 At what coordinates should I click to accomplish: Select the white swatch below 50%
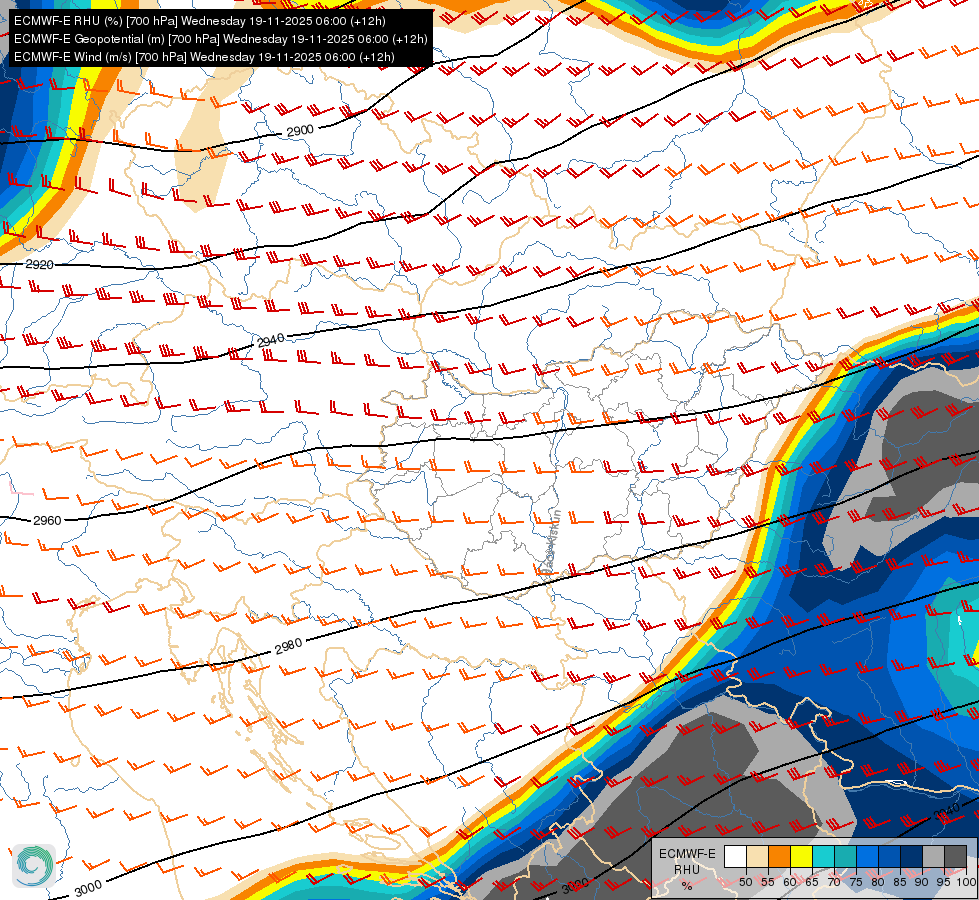tap(735, 856)
